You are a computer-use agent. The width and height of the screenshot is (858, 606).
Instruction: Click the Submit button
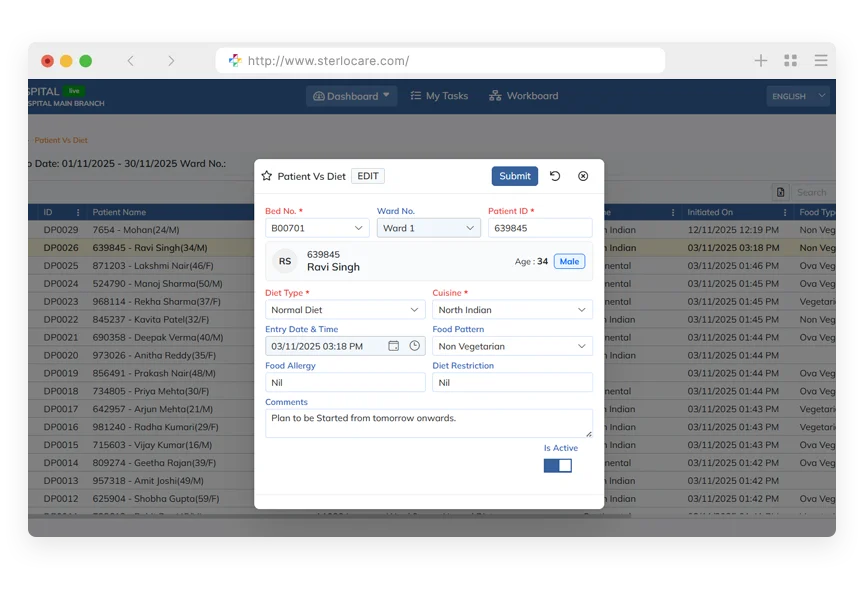(515, 176)
